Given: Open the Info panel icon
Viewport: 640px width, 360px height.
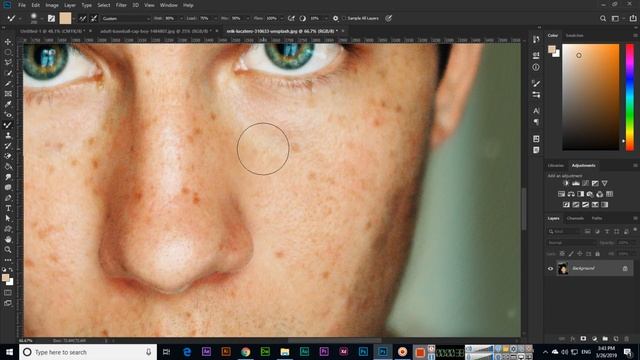Looking at the screenshot, I should (x=536, y=67).
